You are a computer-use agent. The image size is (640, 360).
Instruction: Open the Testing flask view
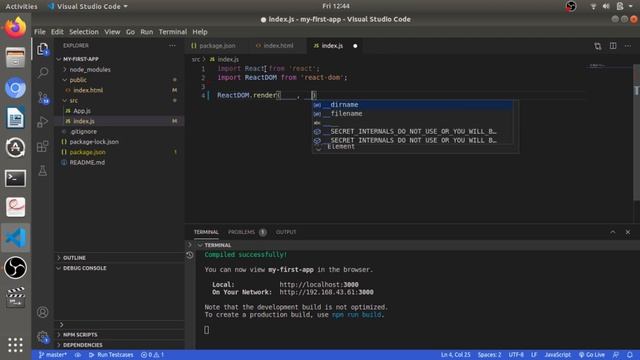(x=42, y=171)
